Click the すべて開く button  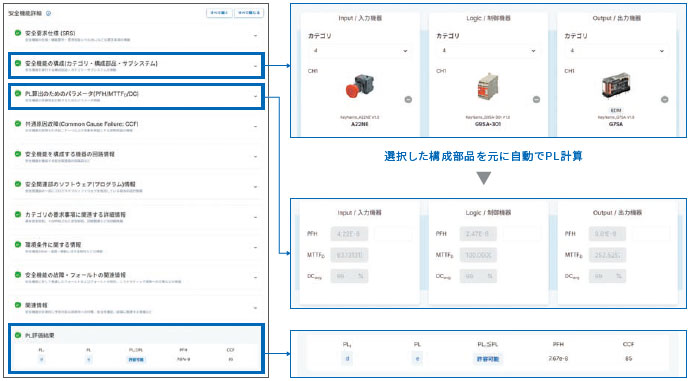click(x=219, y=13)
